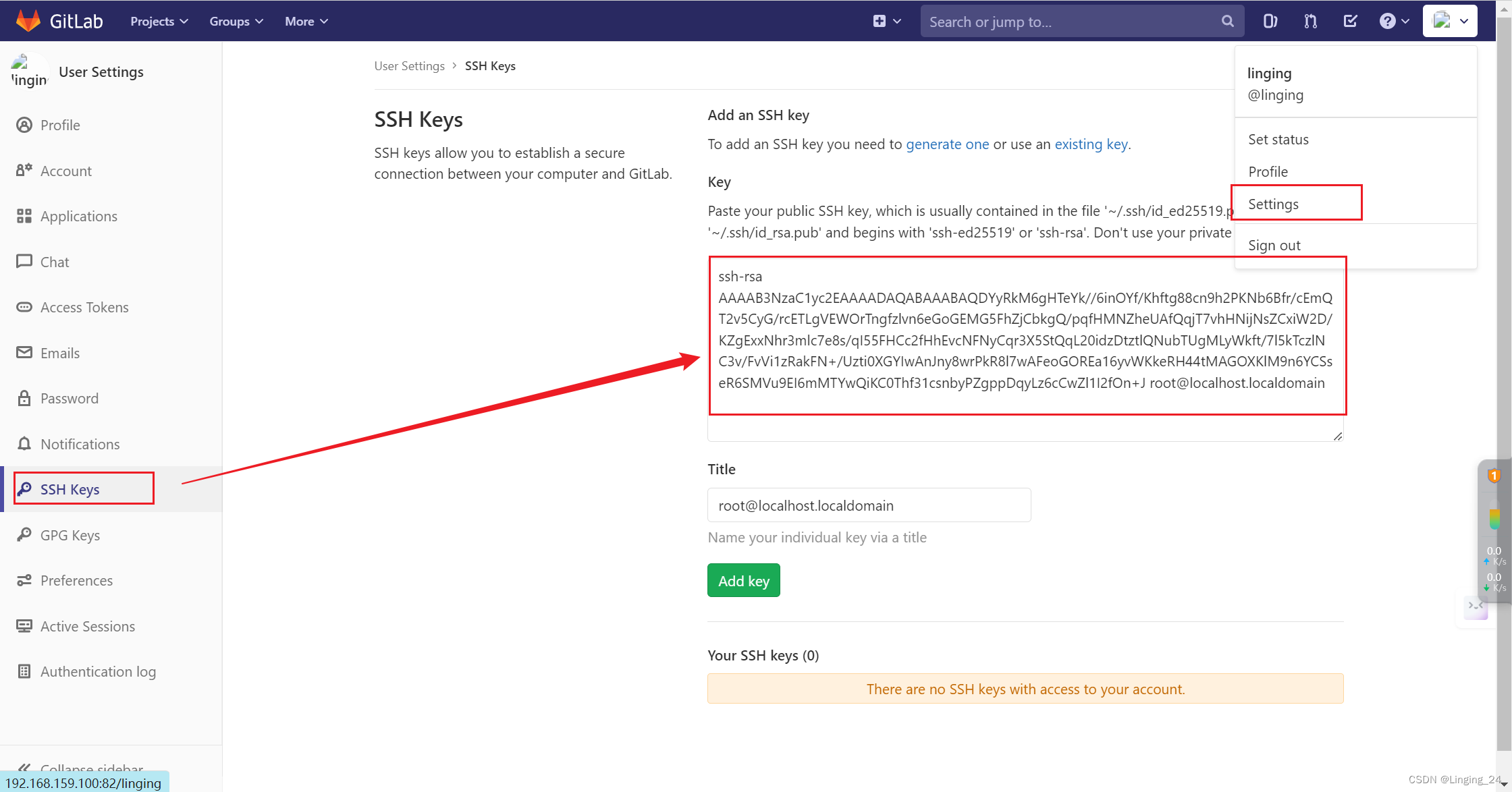Screen dimensions: 1512x792
Task: Click the textarea resize handle
Action: coord(1337,436)
